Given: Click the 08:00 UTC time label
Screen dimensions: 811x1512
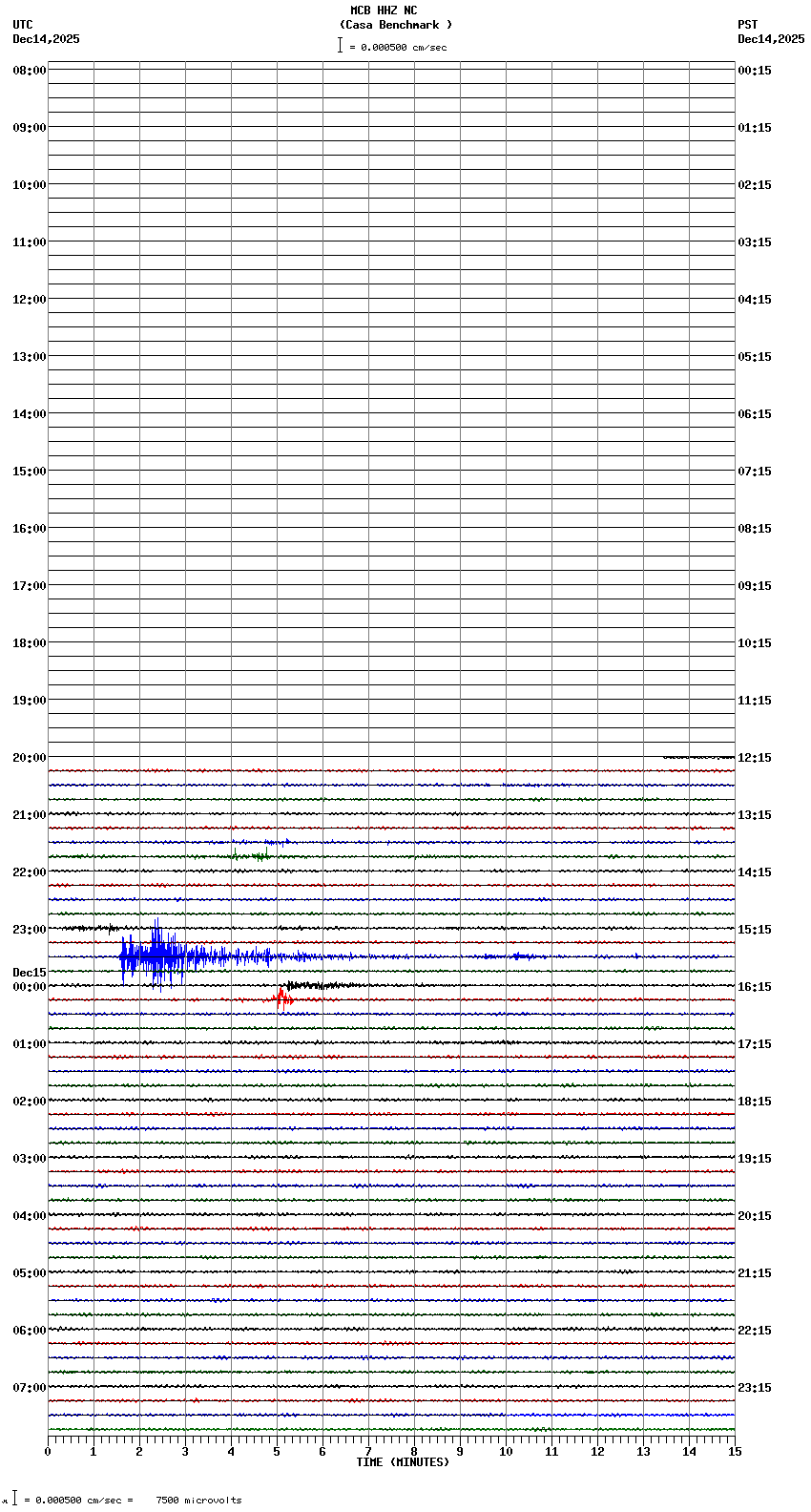Looking at the screenshot, I should click(29, 71).
